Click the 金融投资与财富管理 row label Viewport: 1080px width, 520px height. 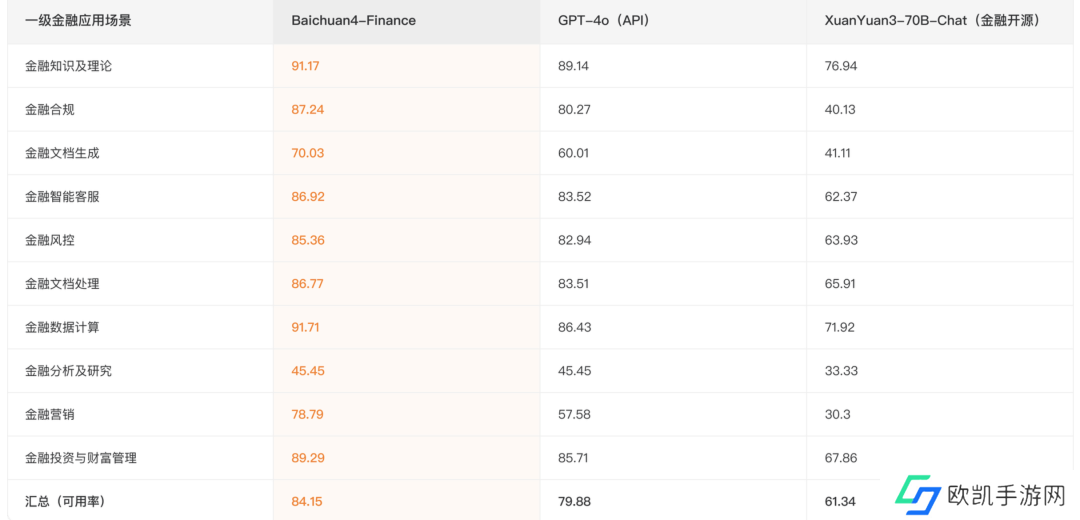pos(81,458)
